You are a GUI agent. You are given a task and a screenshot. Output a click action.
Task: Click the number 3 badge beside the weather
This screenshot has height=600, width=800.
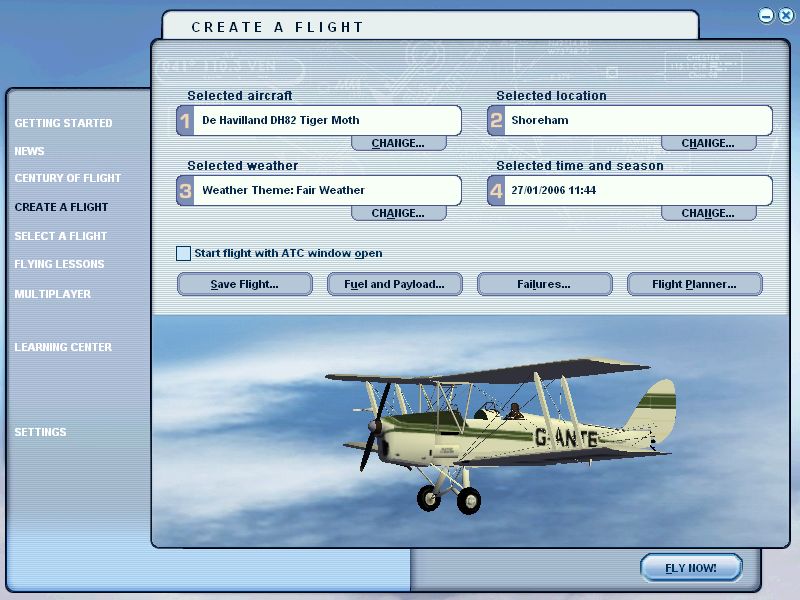(185, 190)
